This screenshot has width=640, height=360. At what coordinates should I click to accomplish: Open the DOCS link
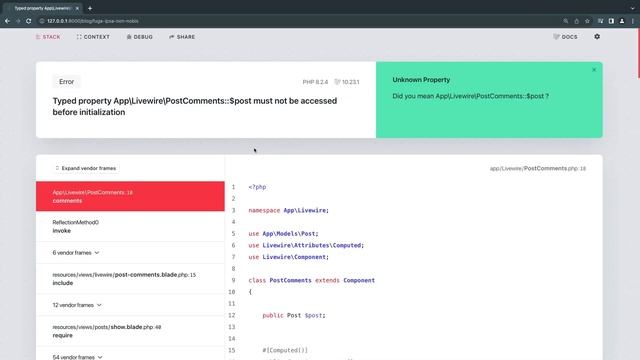(x=565, y=37)
